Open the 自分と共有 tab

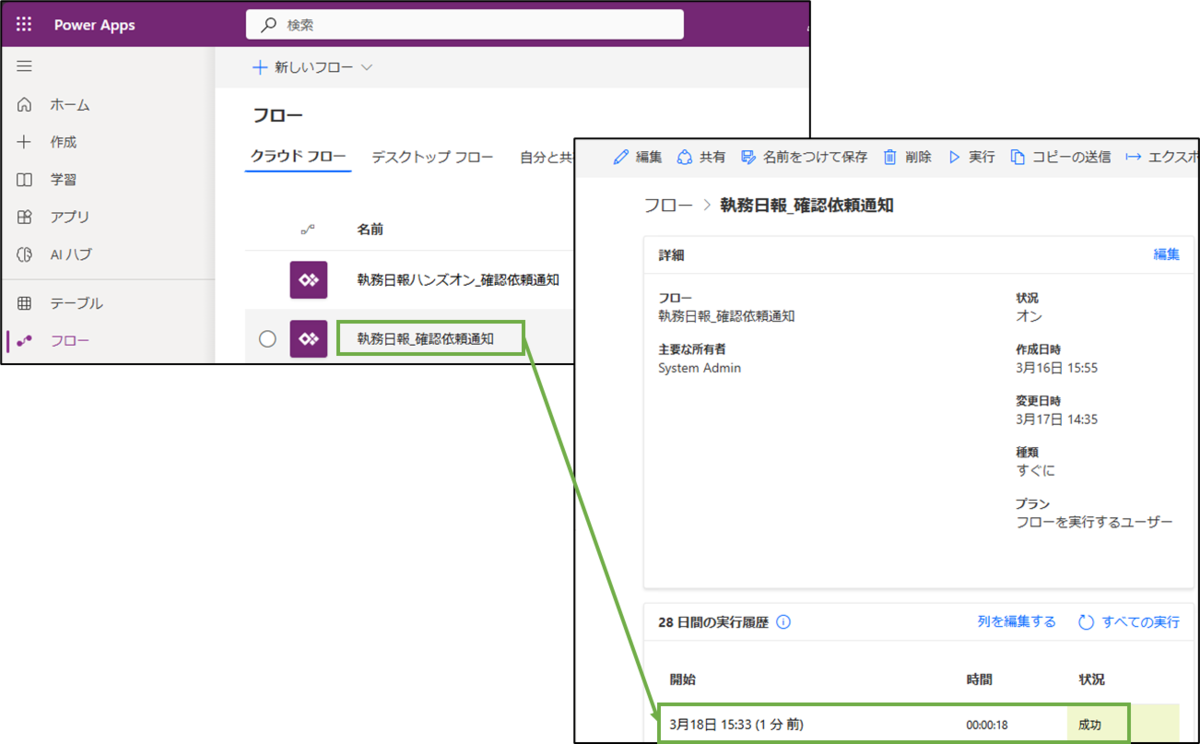[546, 157]
